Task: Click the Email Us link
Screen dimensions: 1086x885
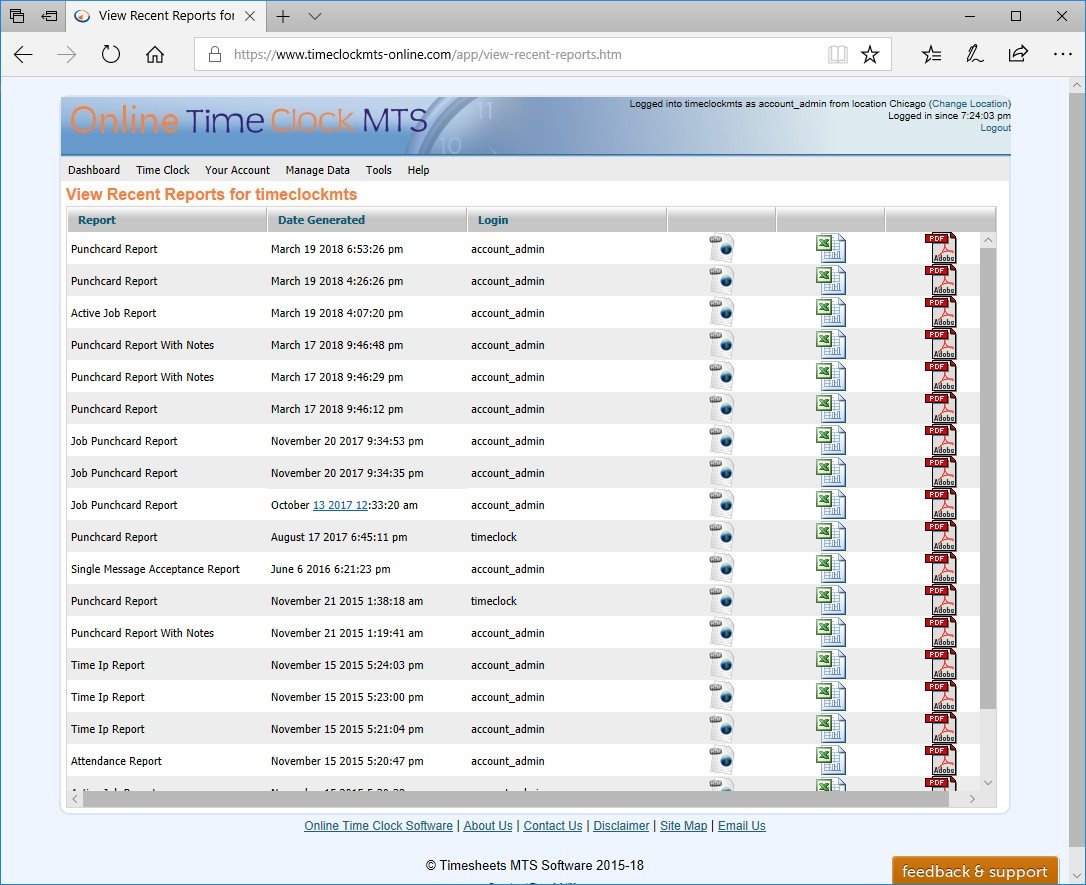Action: [742, 825]
